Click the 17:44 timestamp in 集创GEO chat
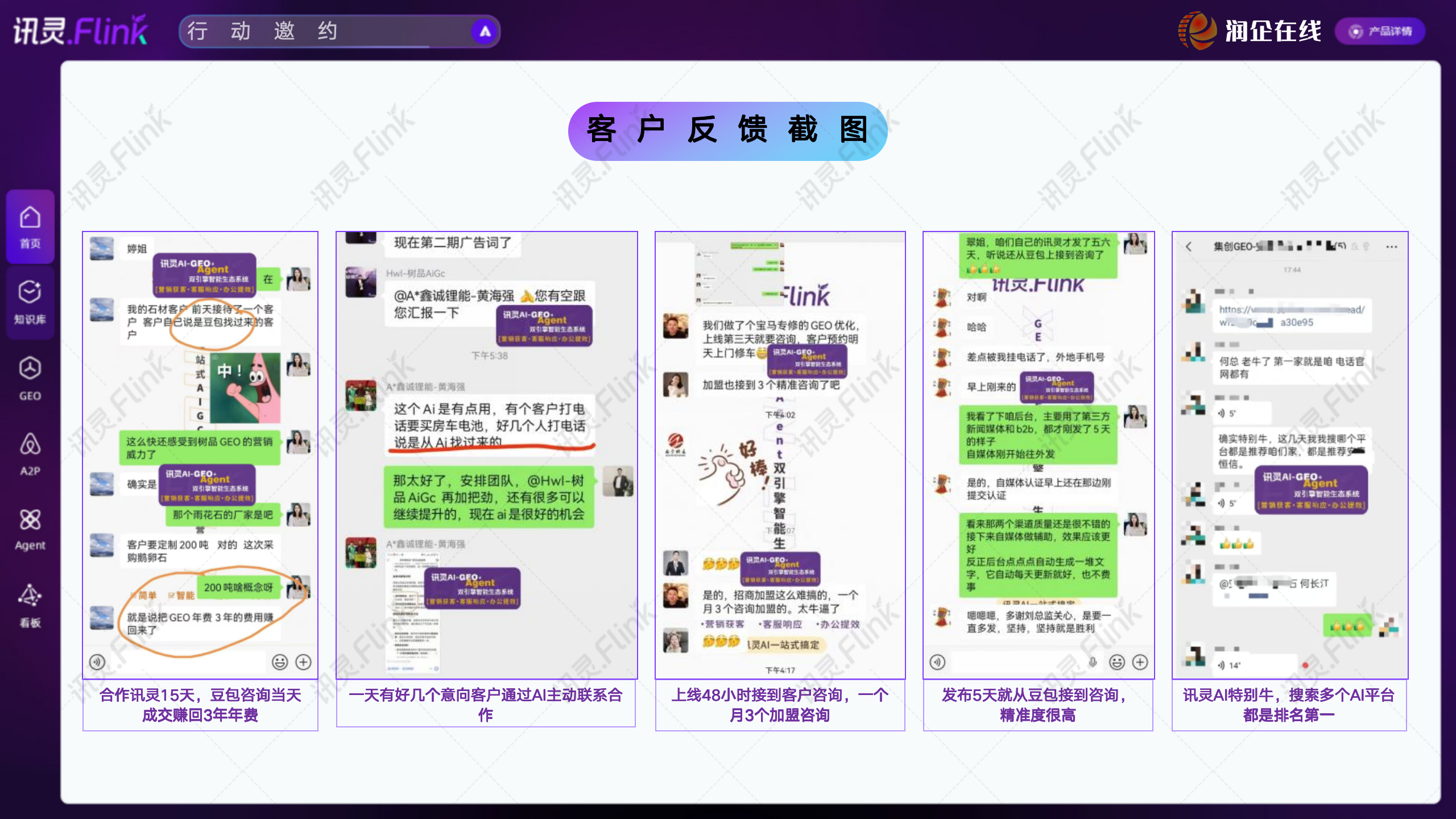This screenshot has width=1456, height=819. click(x=1292, y=270)
